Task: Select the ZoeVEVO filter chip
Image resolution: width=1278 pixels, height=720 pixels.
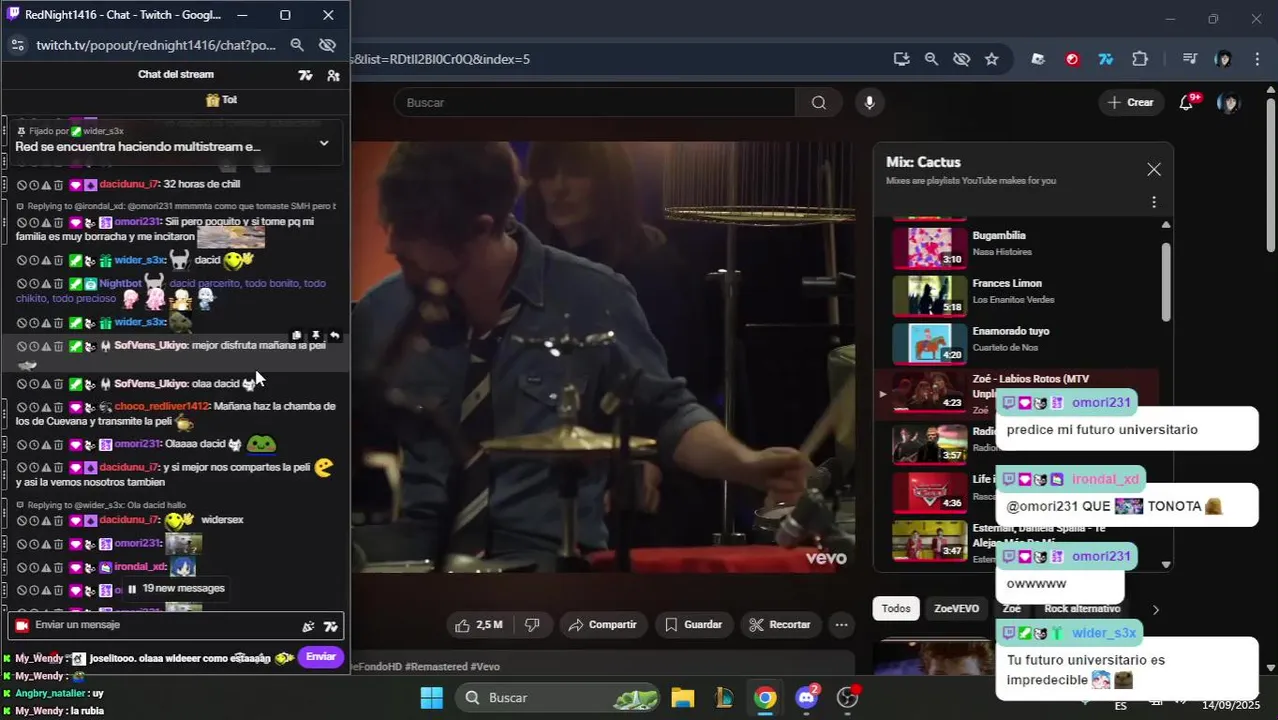Action: click(x=957, y=609)
